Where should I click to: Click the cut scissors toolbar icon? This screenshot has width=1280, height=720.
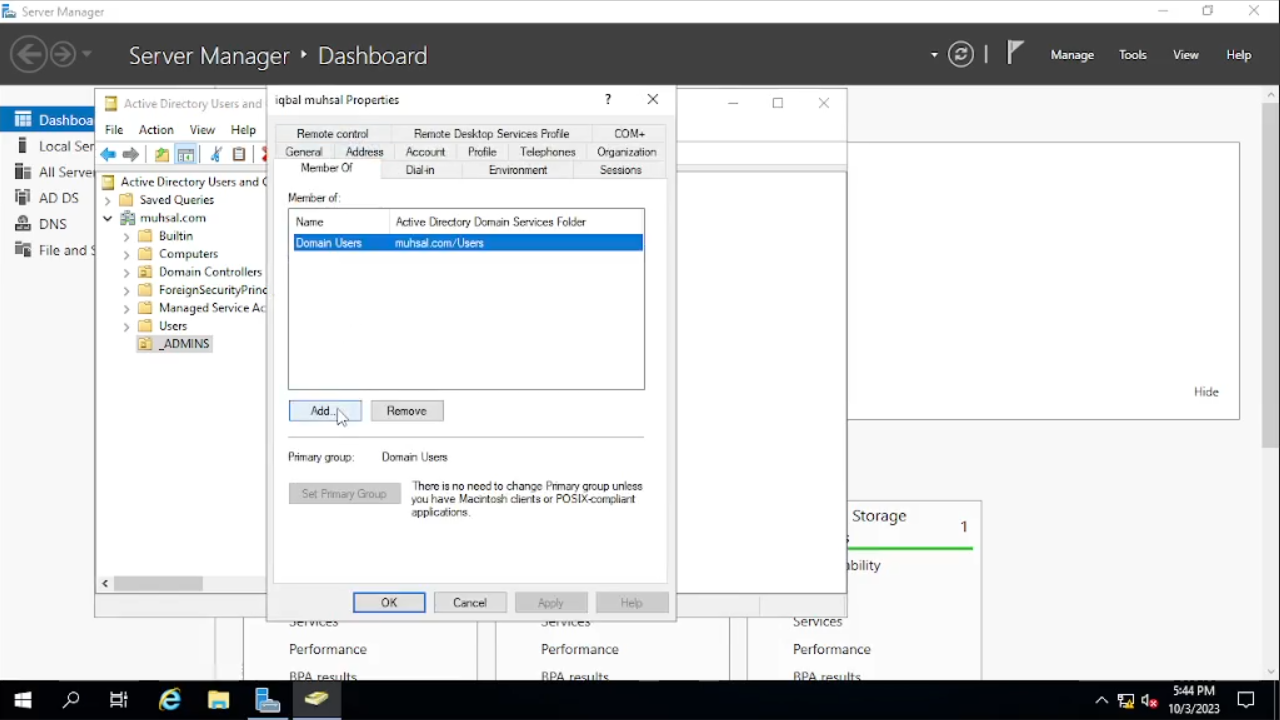[x=215, y=155]
